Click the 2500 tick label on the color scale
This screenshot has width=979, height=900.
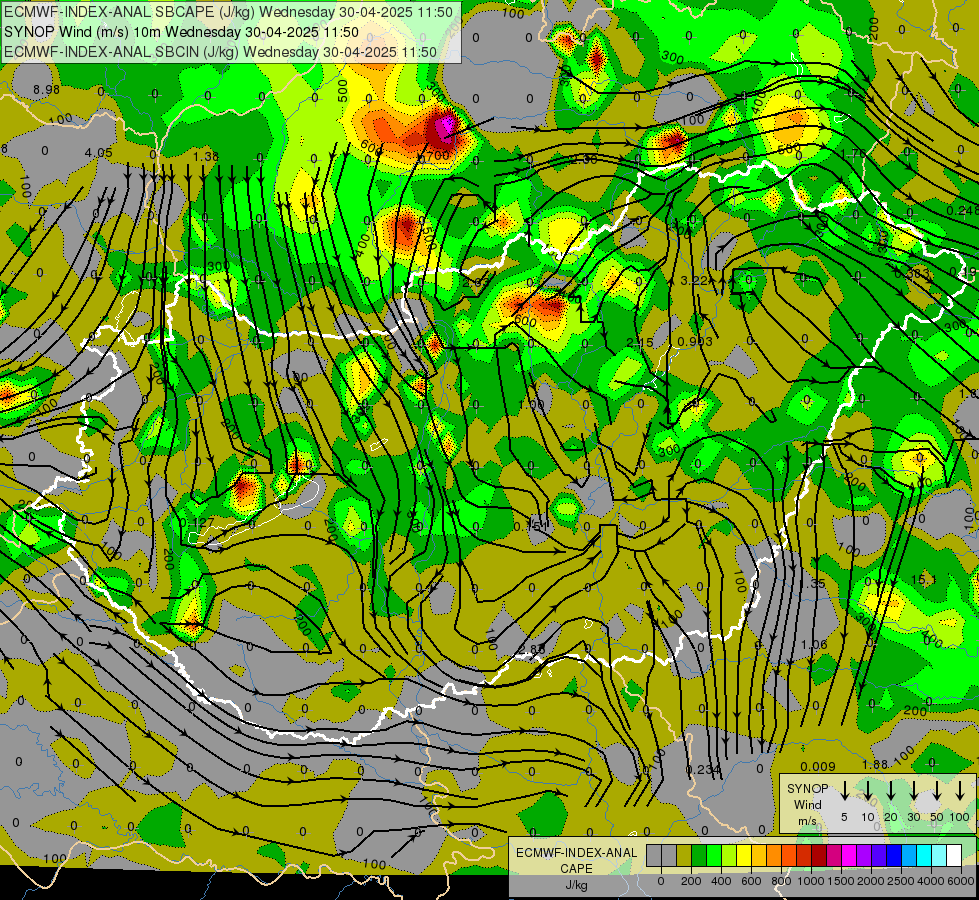[901, 881]
